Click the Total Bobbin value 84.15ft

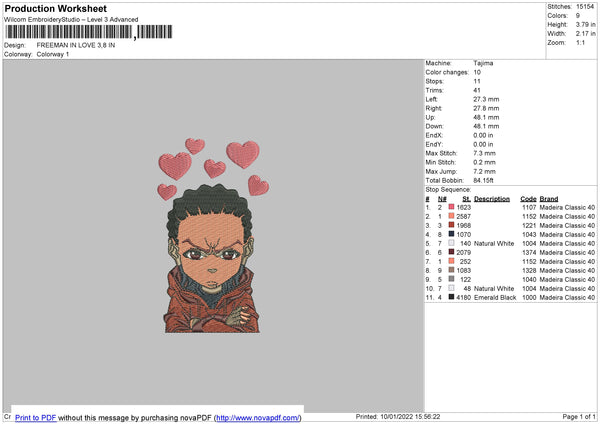click(483, 180)
